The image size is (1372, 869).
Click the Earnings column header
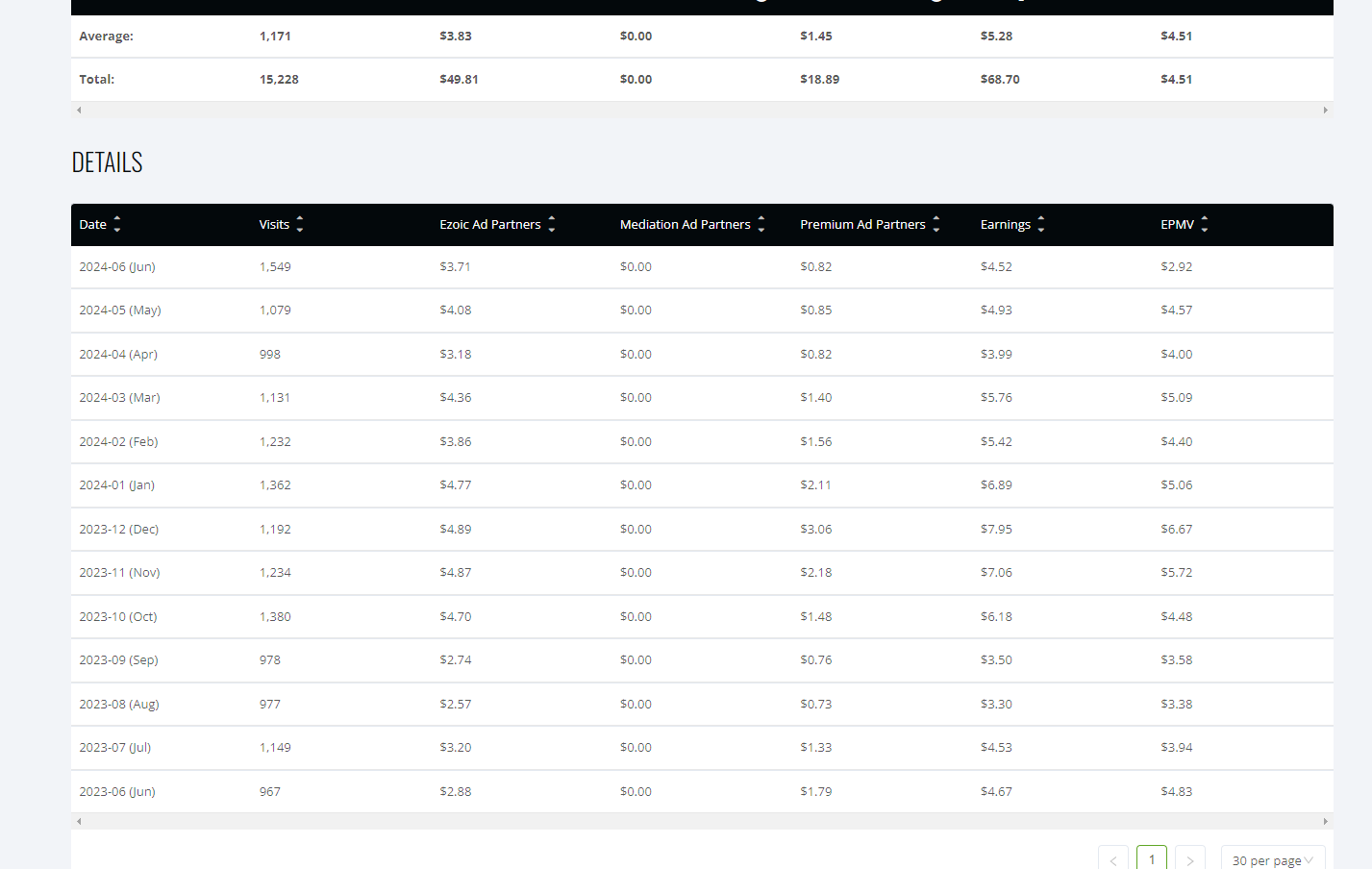tap(1006, 225)
